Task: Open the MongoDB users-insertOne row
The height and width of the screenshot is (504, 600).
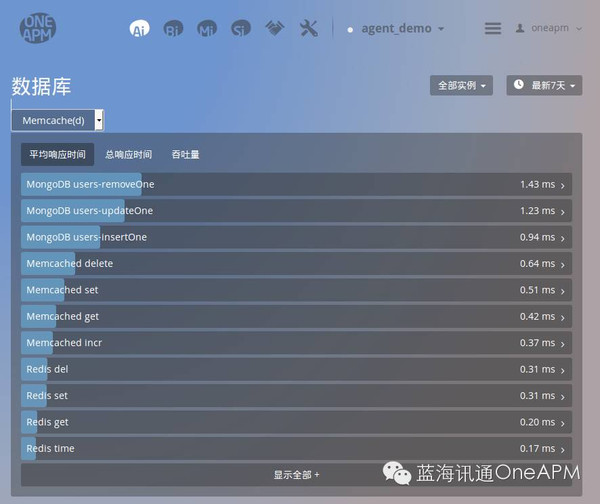Action: click(297, 237)
